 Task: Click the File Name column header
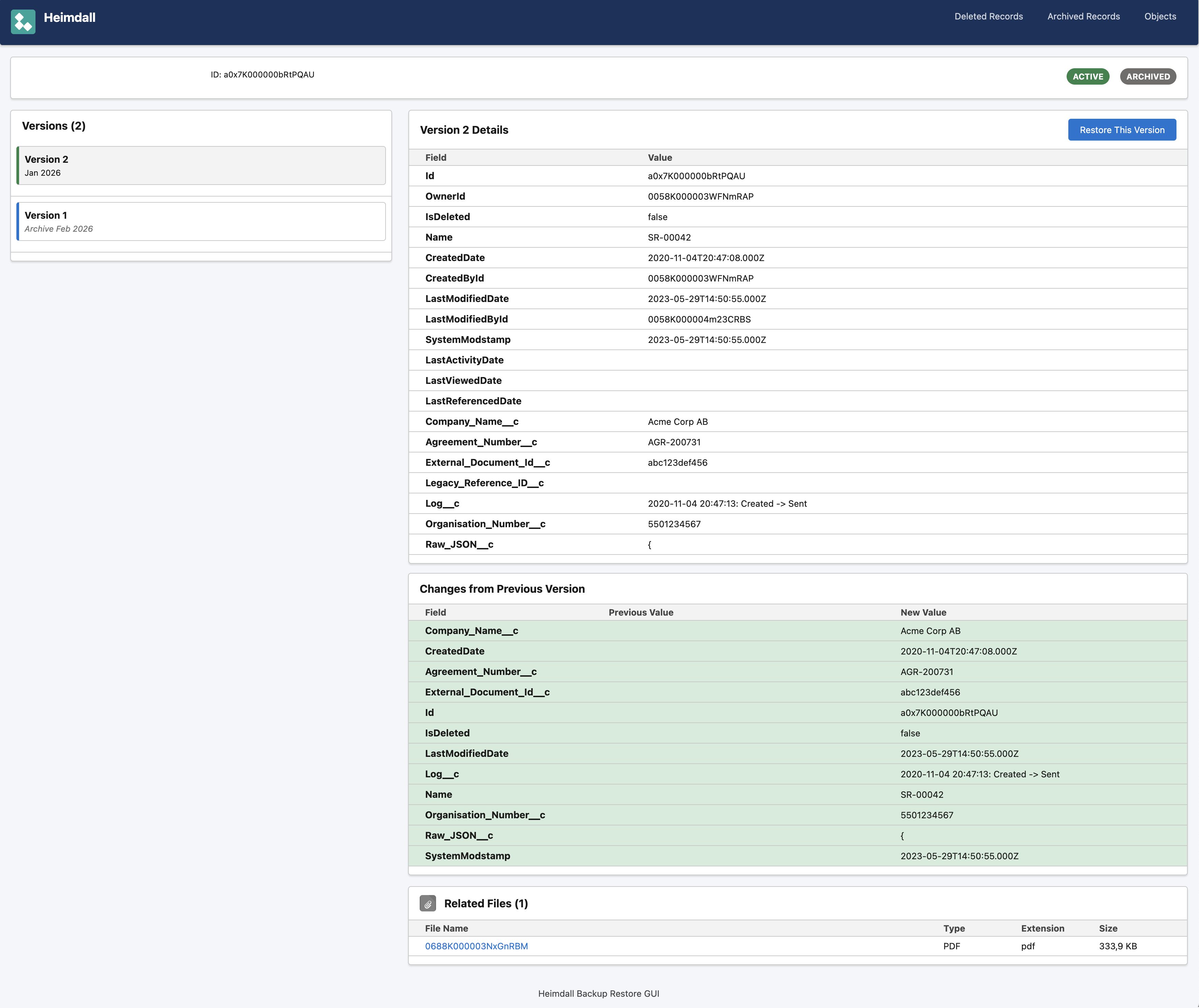(x=446, y=928)
